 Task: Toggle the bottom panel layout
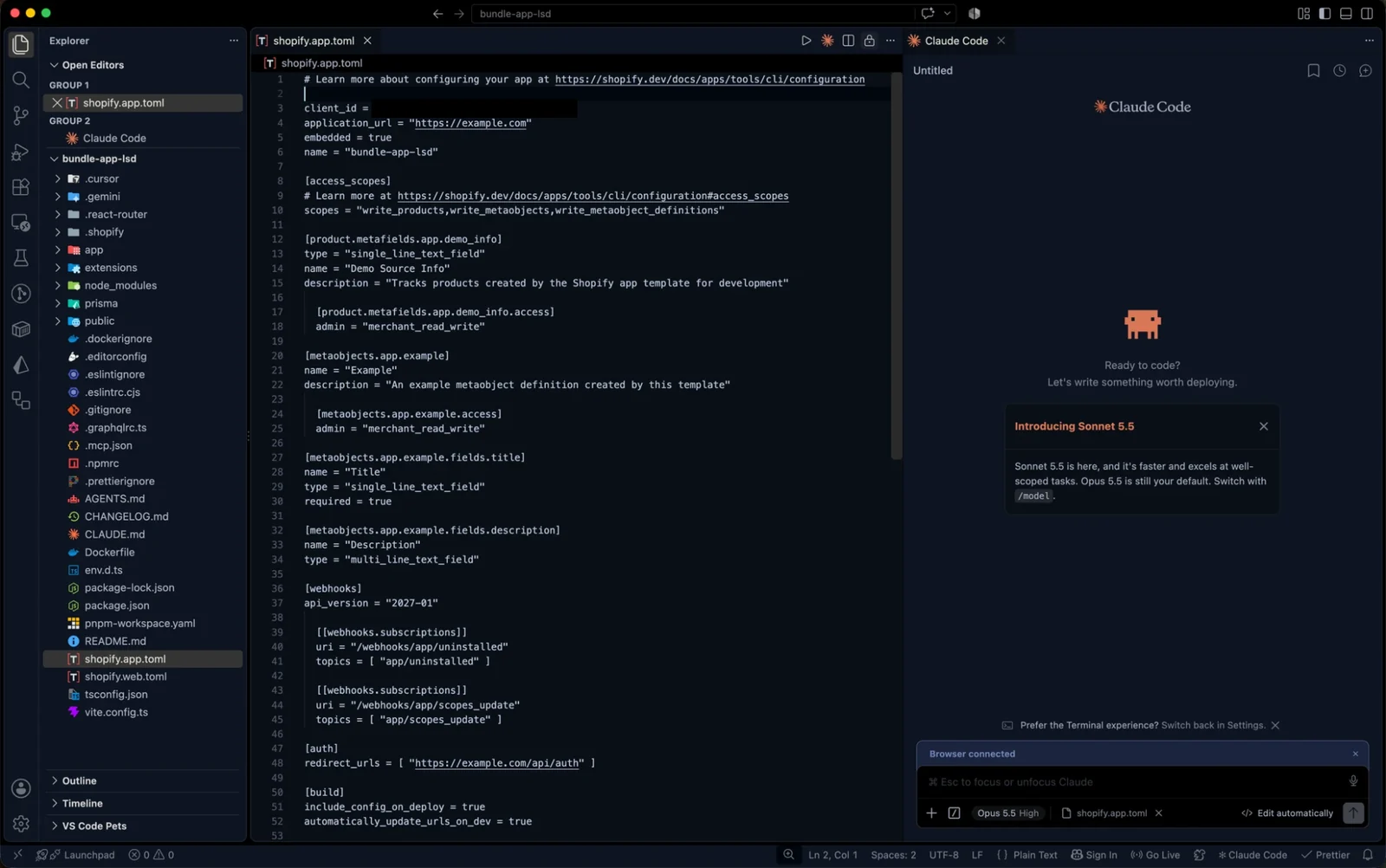point(1345,14)
